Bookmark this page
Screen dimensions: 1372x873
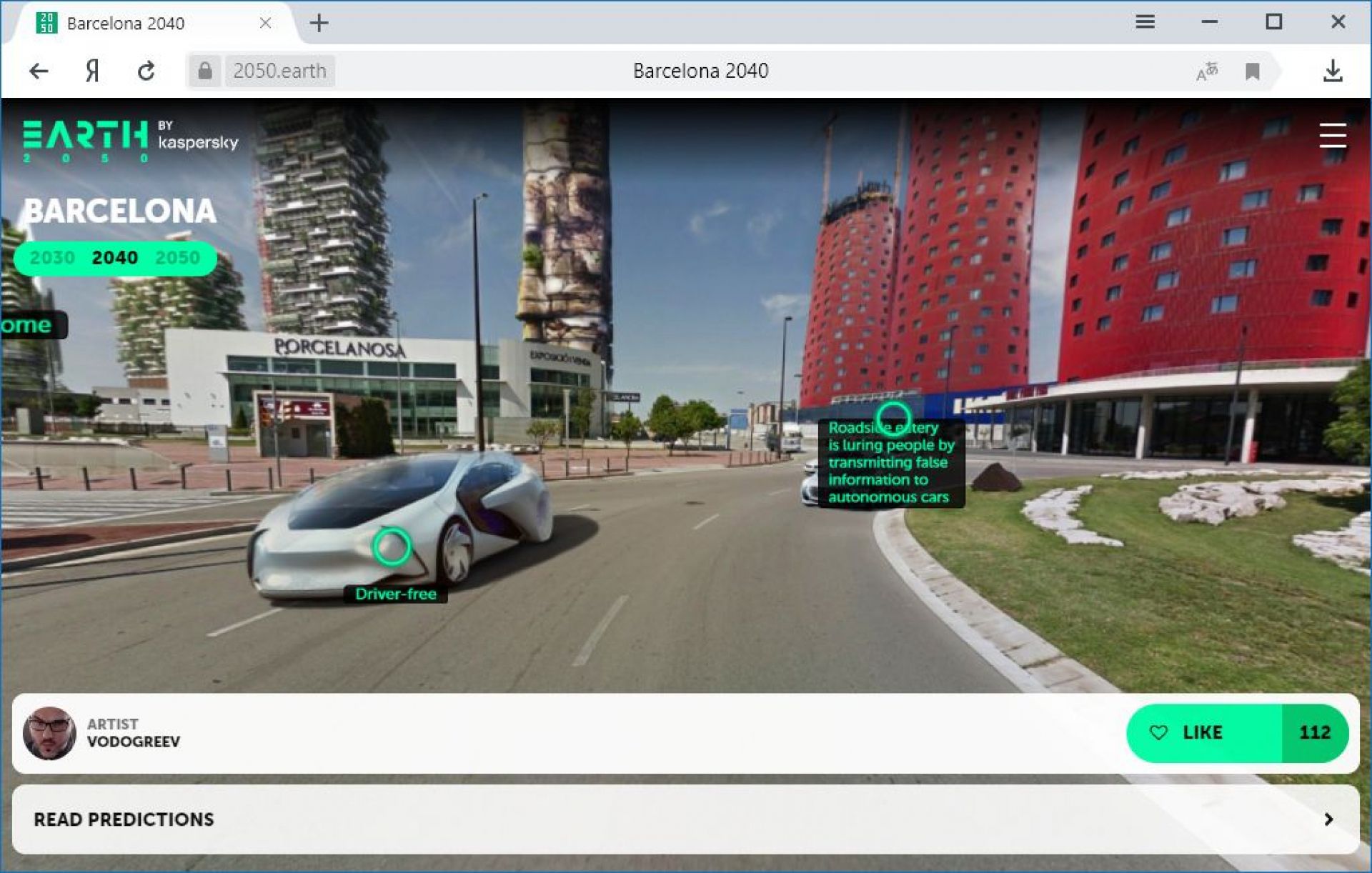point(1252,71)
